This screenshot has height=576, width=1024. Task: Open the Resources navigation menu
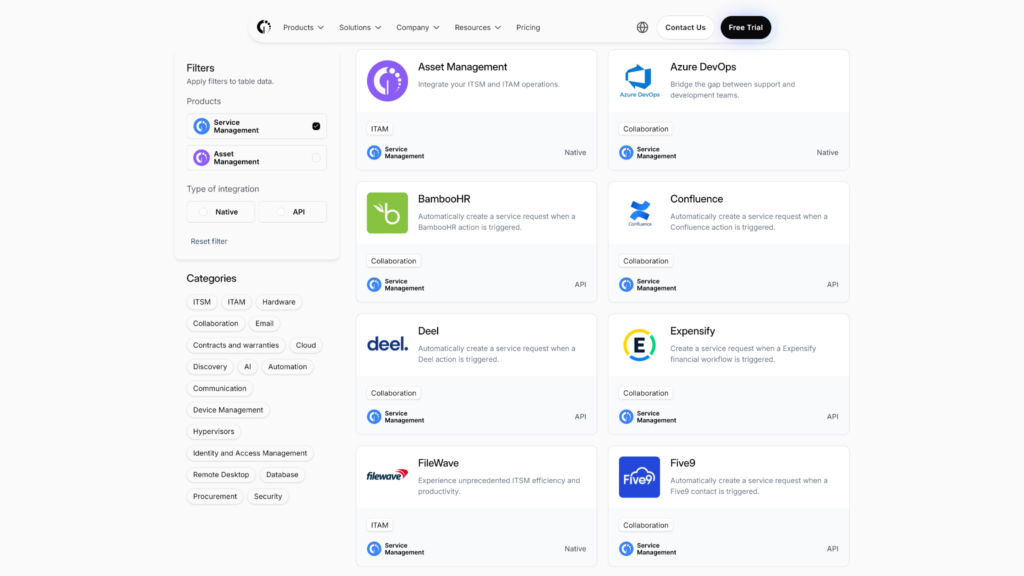click(478, 27)
